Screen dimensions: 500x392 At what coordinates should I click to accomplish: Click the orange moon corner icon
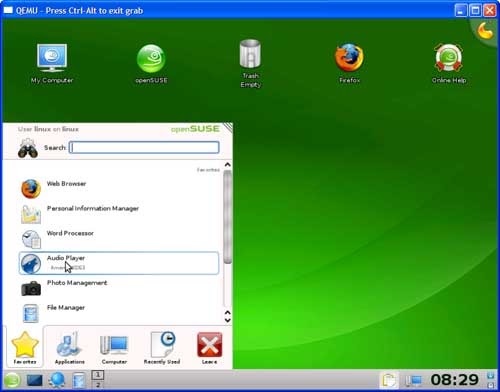click(485, 31)
